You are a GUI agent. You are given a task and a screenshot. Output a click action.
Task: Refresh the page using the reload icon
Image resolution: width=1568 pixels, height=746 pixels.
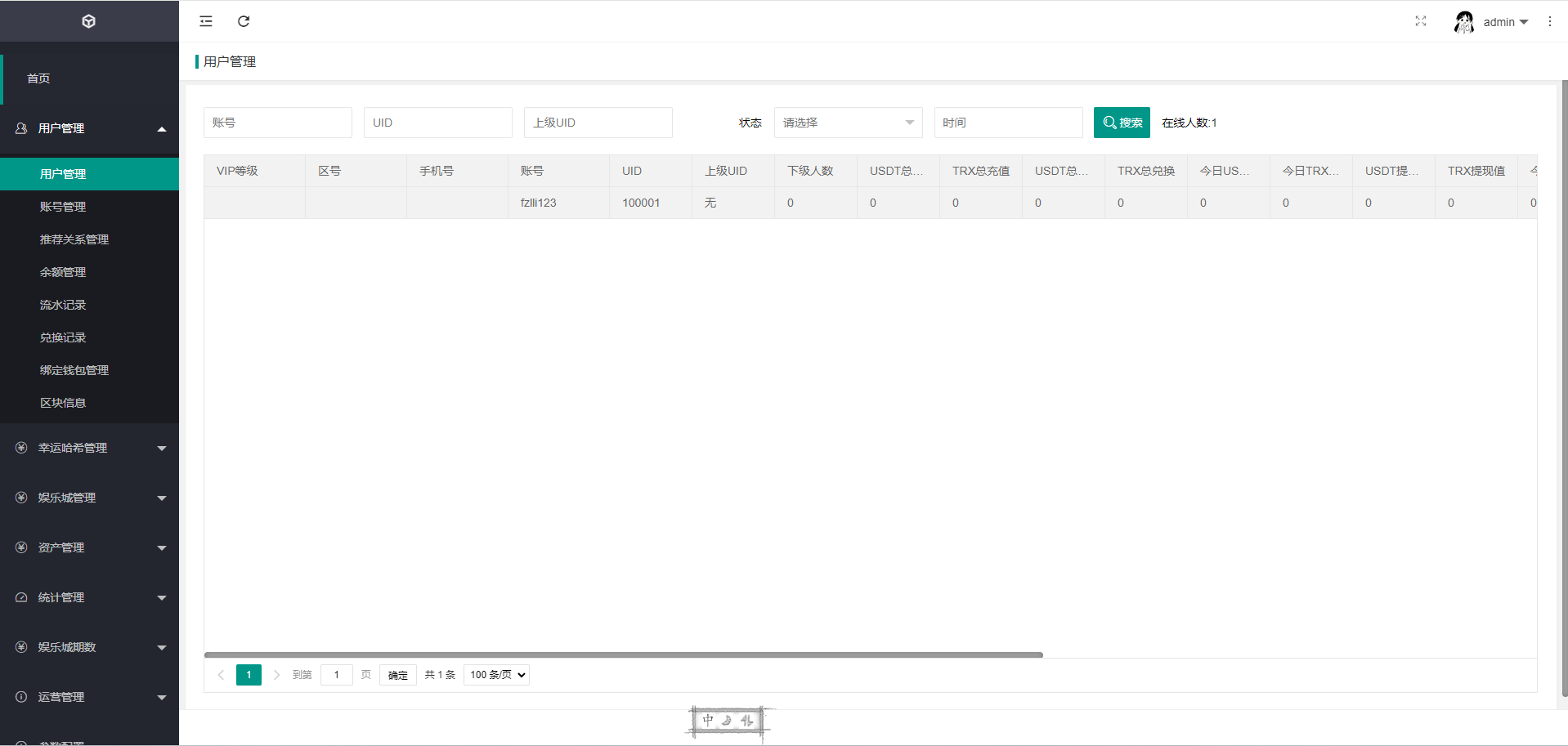[x=243, y=21]
